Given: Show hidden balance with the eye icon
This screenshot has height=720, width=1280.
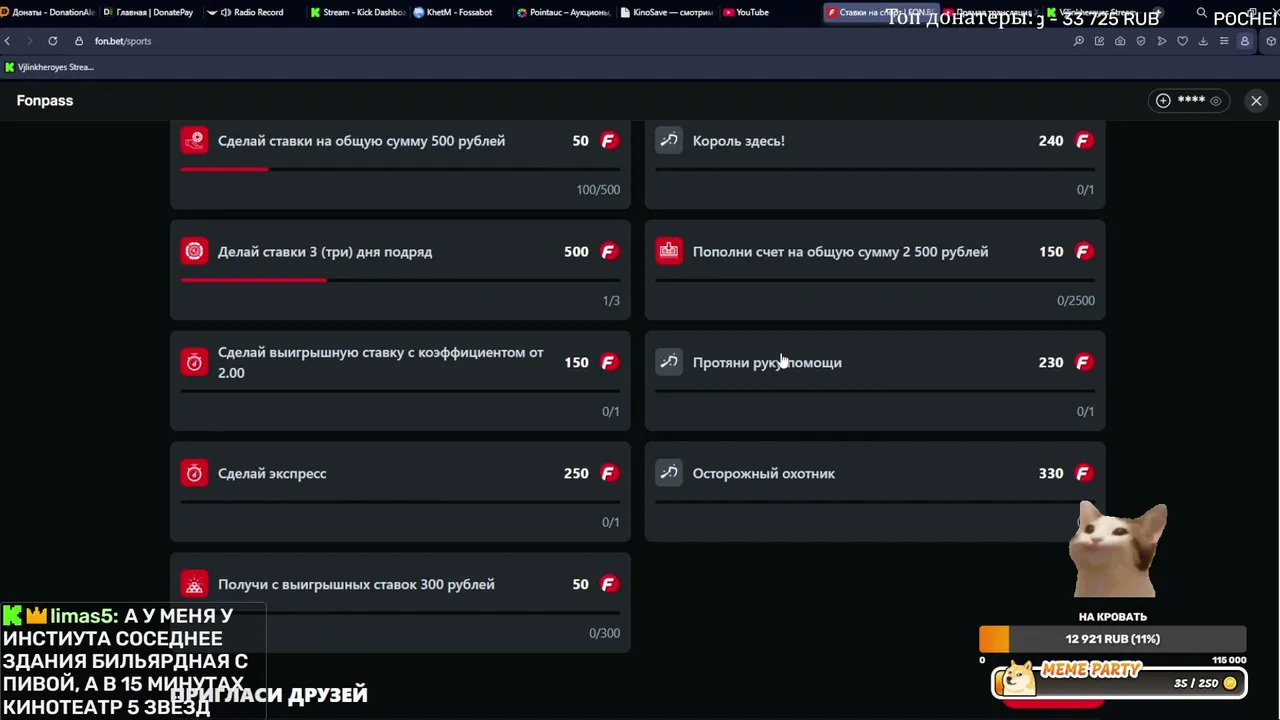Looking at the screenshot, I should click(1216, 100).
